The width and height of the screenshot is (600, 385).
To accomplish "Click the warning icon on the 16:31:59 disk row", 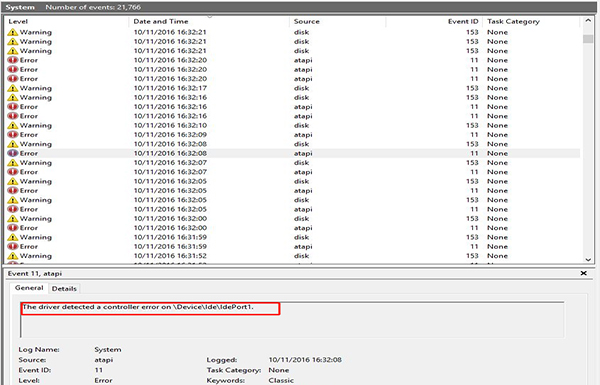I will coord(13,237).
